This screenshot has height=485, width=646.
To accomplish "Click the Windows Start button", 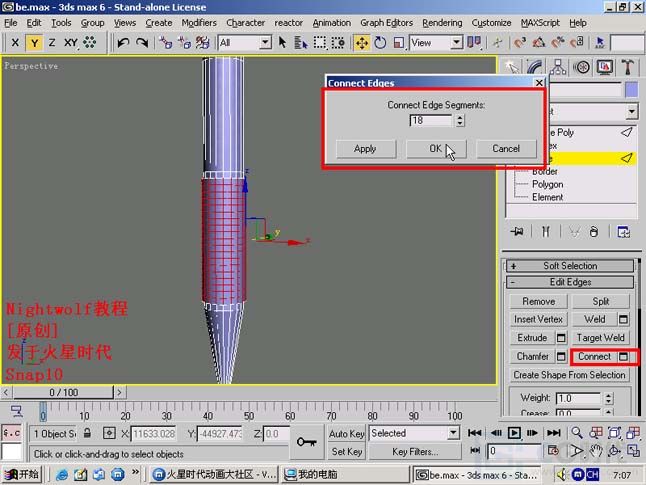I will point(21,475).
